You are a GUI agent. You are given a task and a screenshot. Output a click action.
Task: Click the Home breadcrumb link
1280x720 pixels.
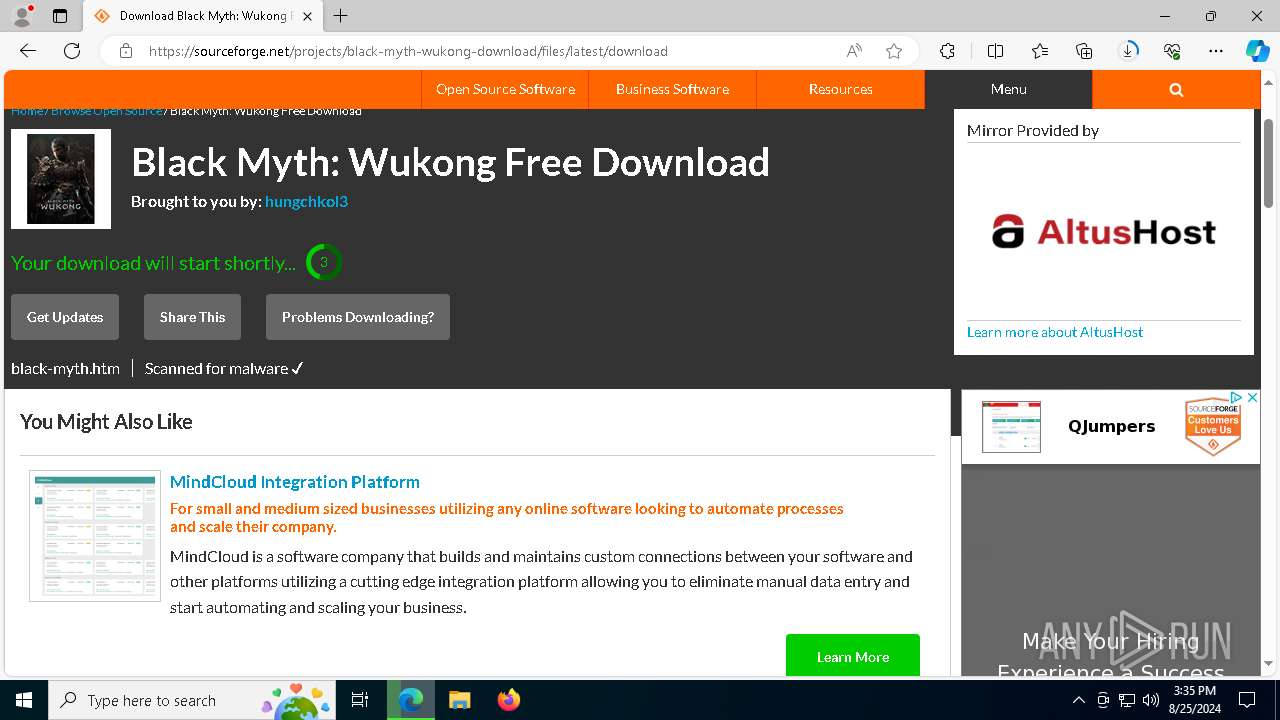pyautogui.click(x=27, y=111)
